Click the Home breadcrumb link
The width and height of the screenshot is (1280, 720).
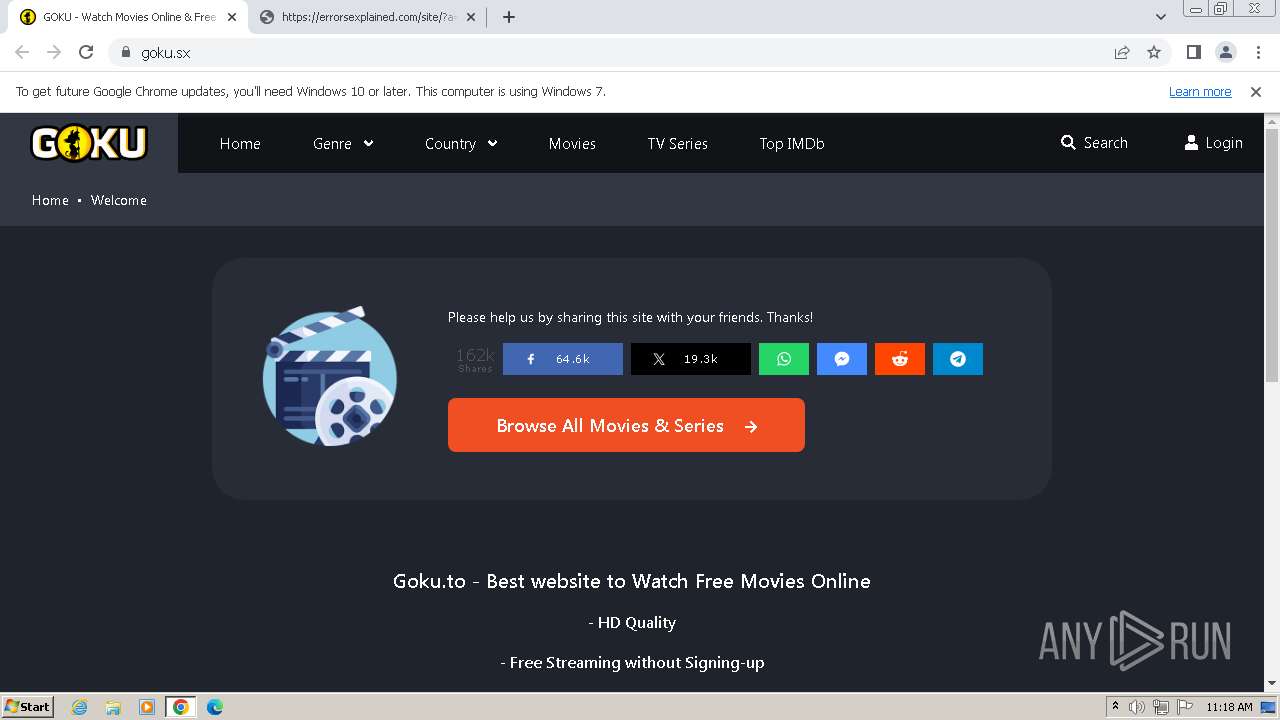(50, 200)
